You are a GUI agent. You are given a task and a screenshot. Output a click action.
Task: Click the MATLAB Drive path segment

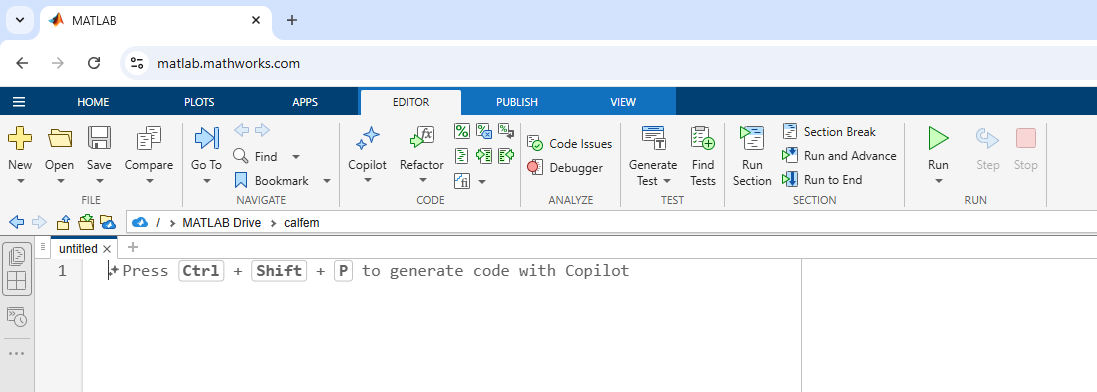click(x=221, y=223)
